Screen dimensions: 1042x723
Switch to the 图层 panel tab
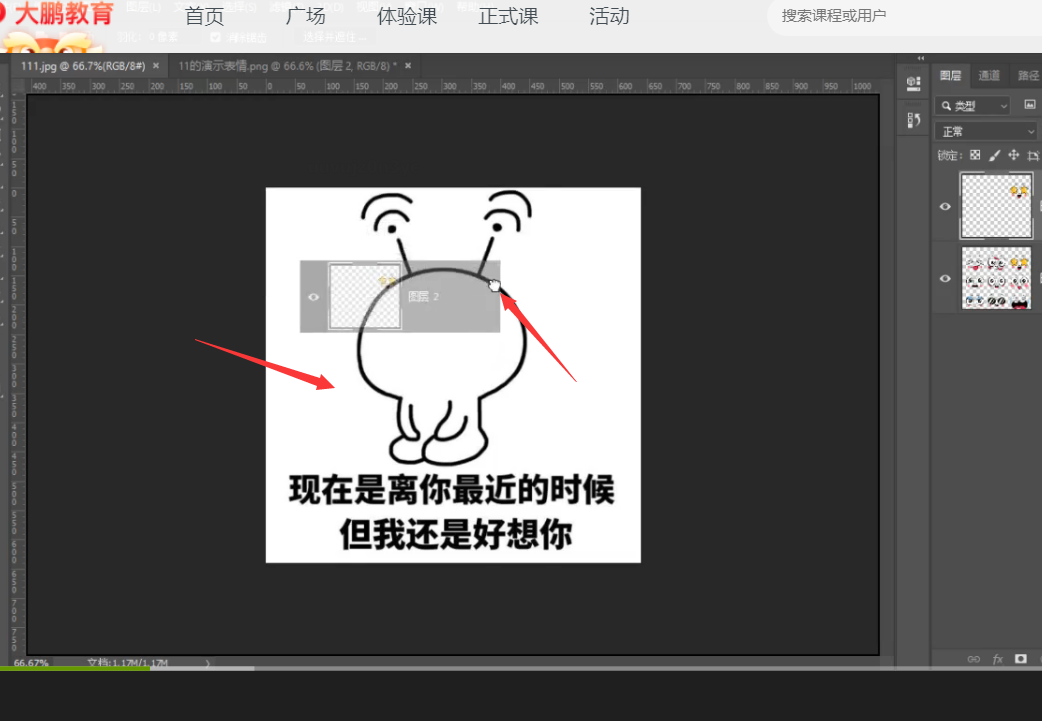point(950,76)
